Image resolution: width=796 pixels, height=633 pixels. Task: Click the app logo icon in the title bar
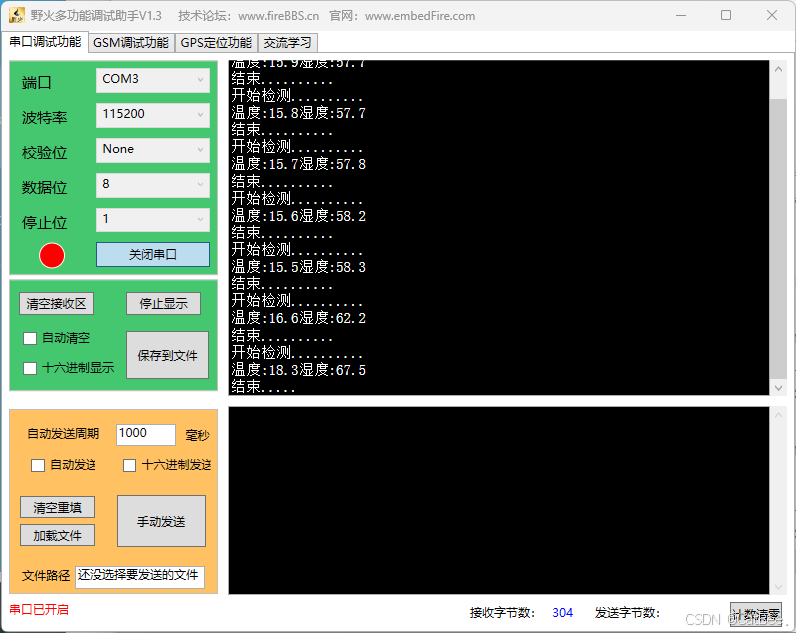17,16
